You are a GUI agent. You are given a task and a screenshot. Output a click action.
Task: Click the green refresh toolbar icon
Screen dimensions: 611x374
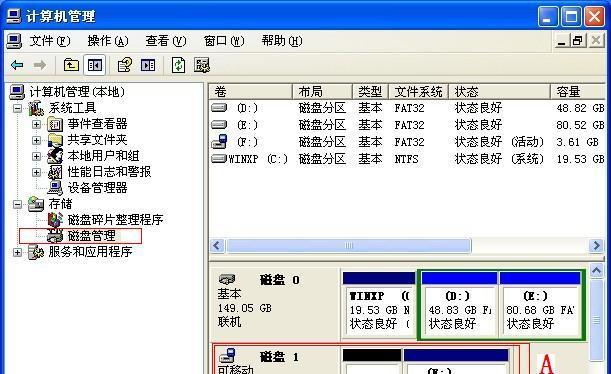[x=178, y=65]
